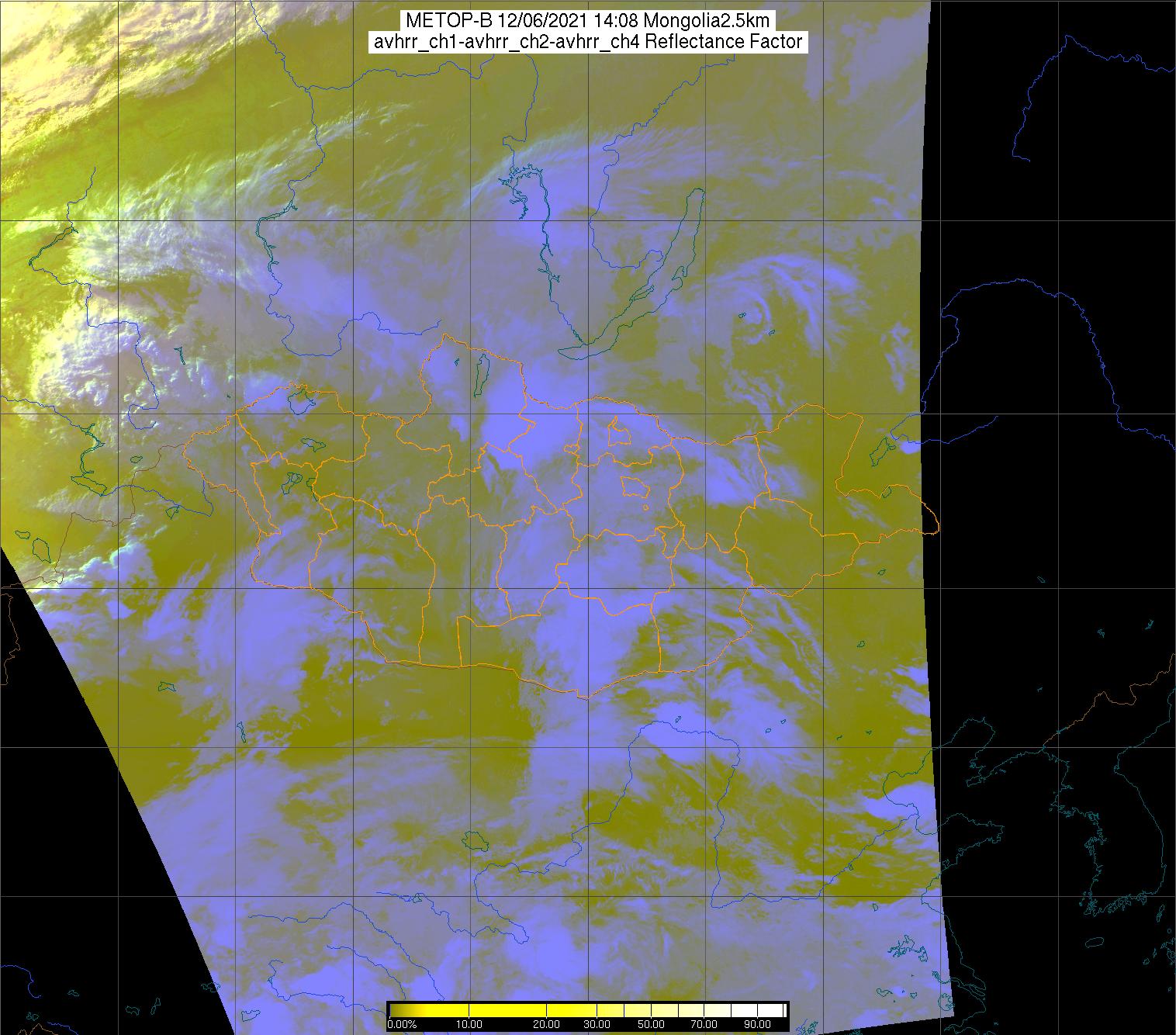Select the 20.00 label on the color scale
The height and width of the screenshot is (1035, 1176).
(548, 1024)
